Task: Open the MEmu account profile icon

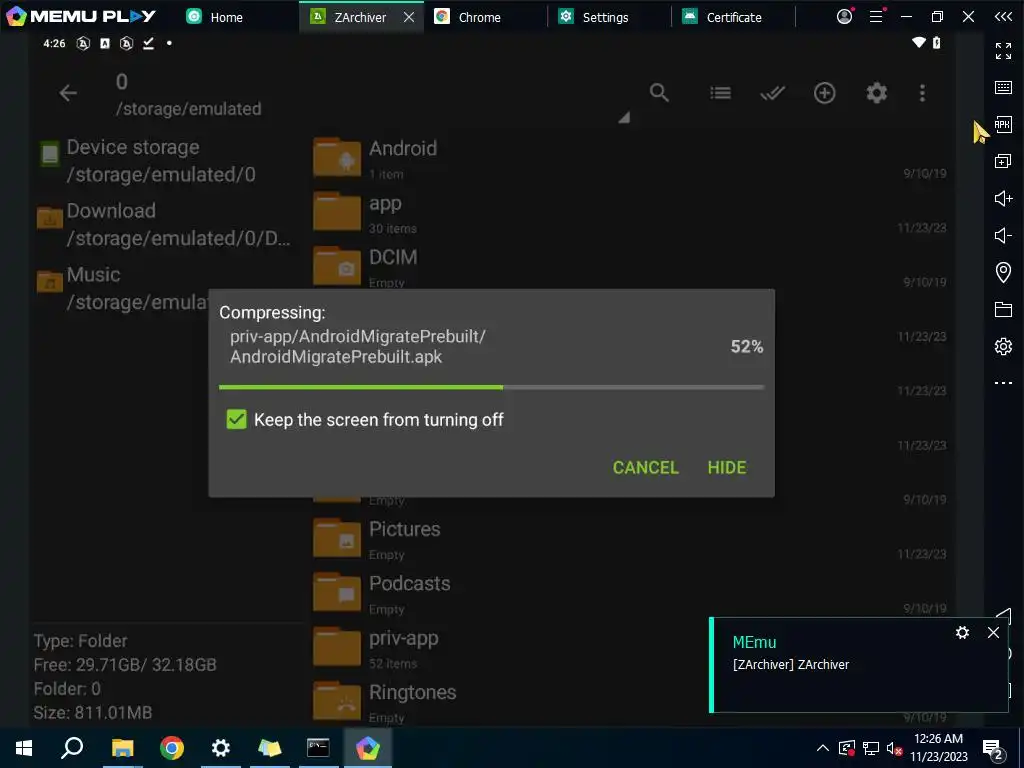Action: 844,16
